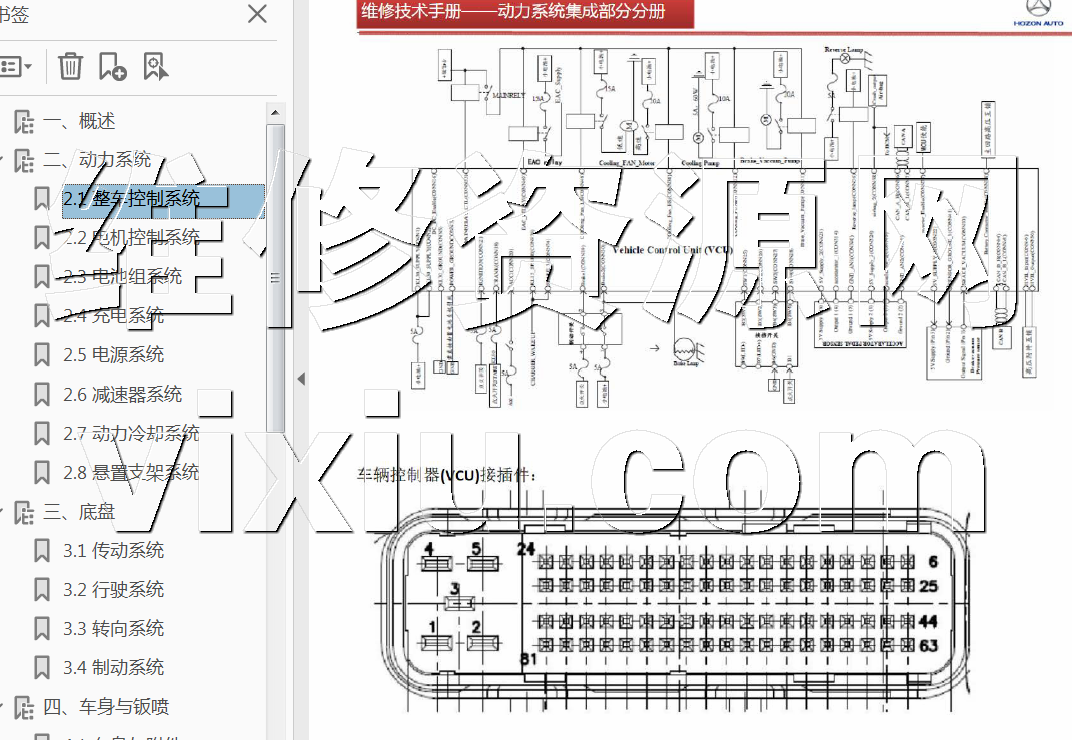1072x740 pixels.
Task: Click the add new bookmark icon
Action: [x=112, y=67]
